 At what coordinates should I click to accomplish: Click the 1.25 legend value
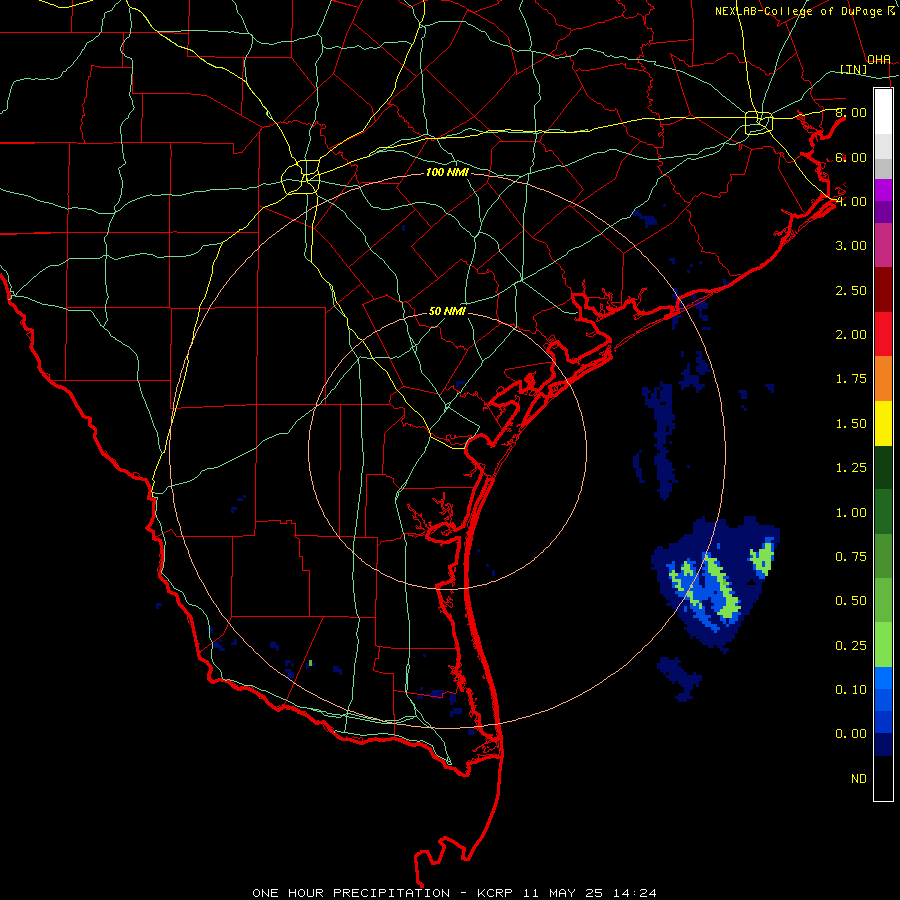(x=851, y=468)
